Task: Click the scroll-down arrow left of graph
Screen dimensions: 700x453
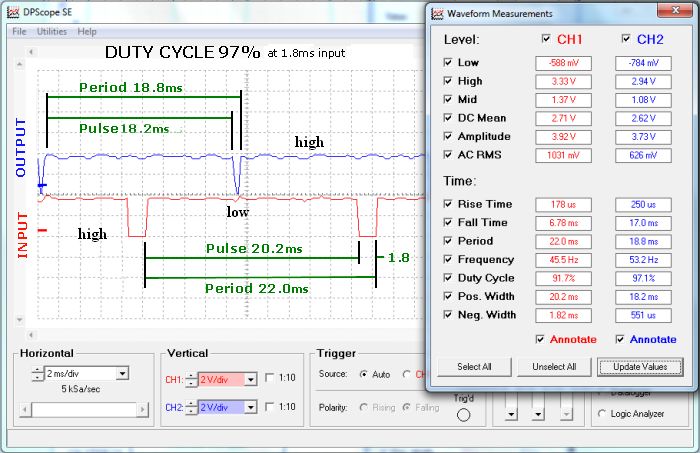Action: click(x=19, y=320)
